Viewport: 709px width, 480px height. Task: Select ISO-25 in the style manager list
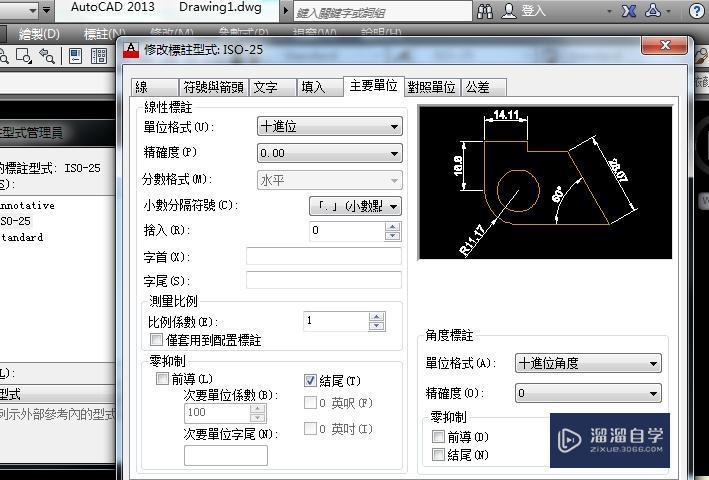coord(15,221)
